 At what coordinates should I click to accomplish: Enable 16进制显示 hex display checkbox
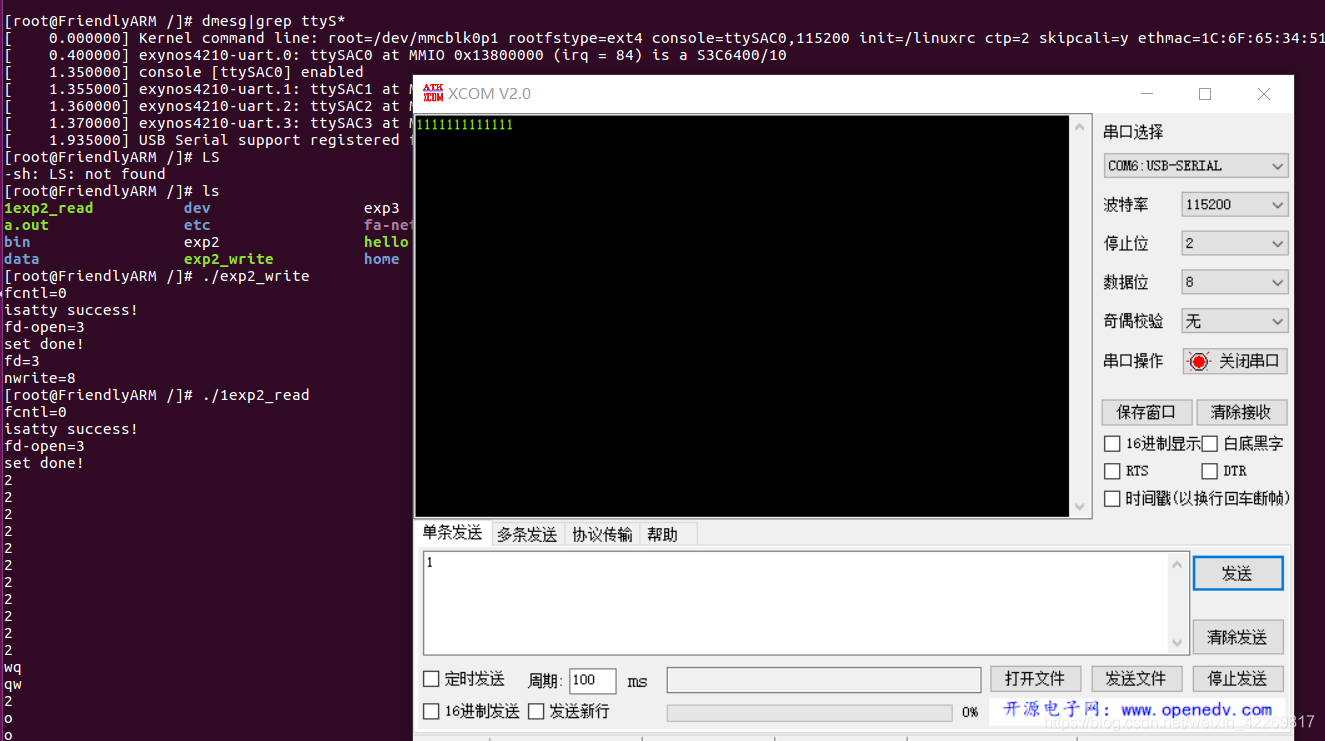point(1112,444)
